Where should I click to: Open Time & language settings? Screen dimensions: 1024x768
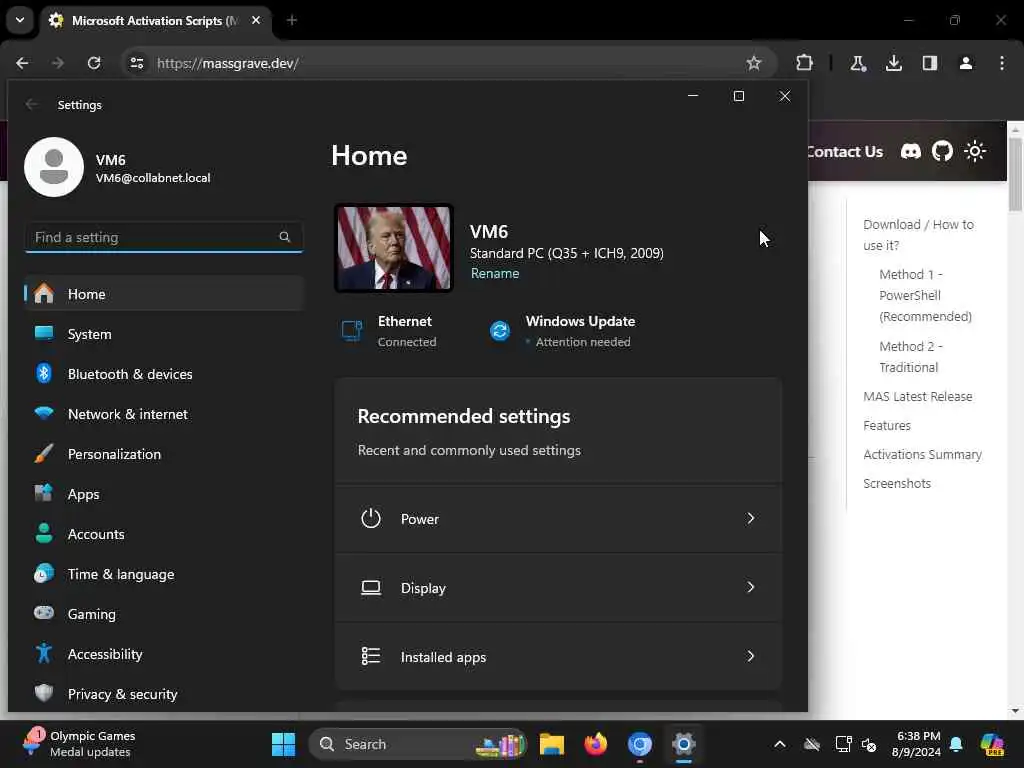pyautogui.click(x=164, y=574)
